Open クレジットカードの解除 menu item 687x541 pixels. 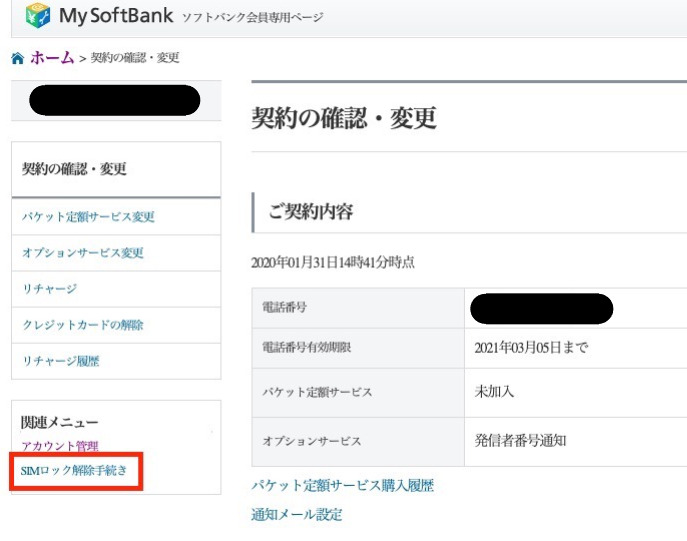tap(83, 325)
